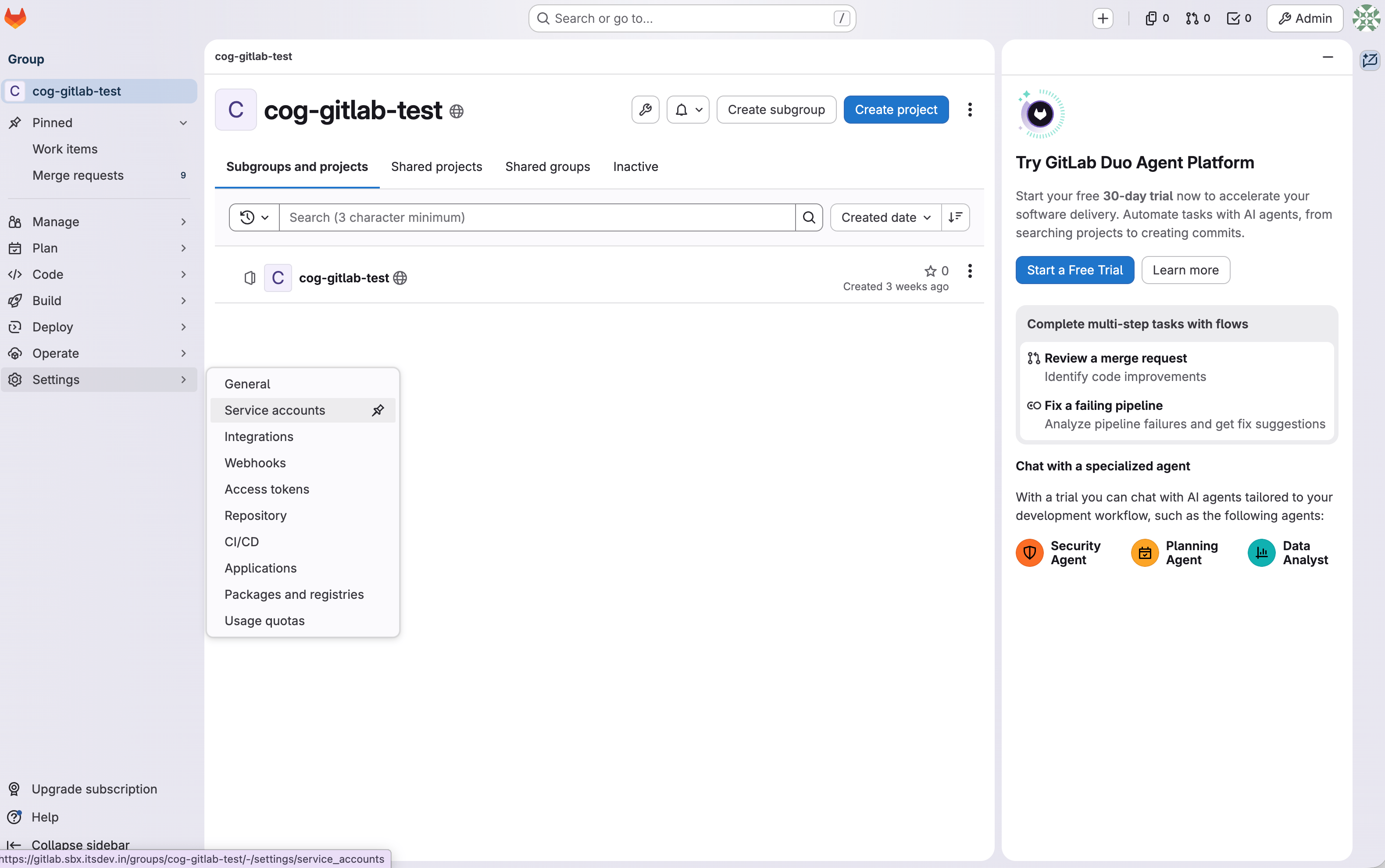1385x868 pixels.
Task: Expand the Manage menu
Action: click(x=100, y=221)
